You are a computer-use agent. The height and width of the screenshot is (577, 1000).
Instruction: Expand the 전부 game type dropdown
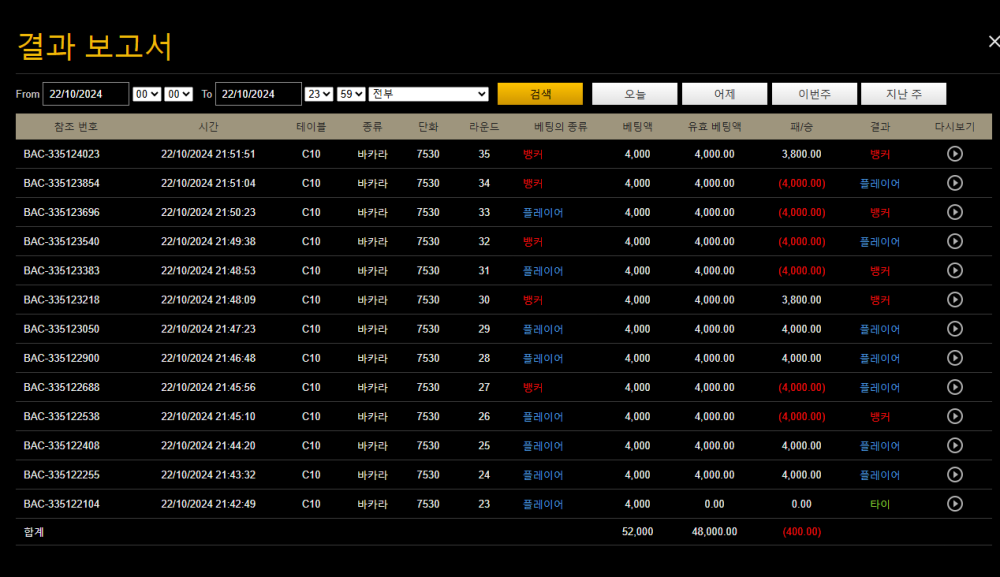[x=429, y=94]
